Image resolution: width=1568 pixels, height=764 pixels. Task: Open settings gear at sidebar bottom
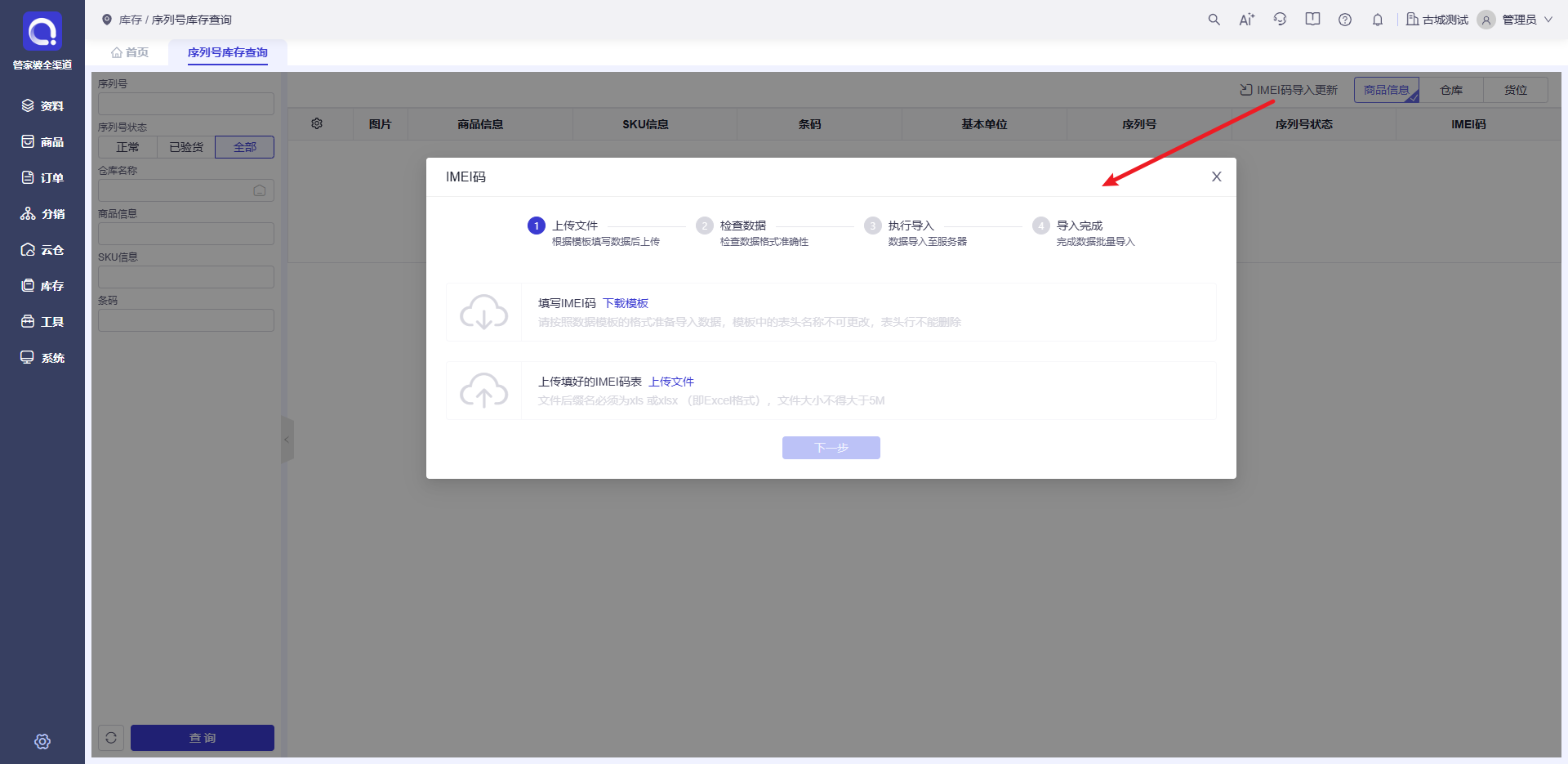click(x=42, y=741)
